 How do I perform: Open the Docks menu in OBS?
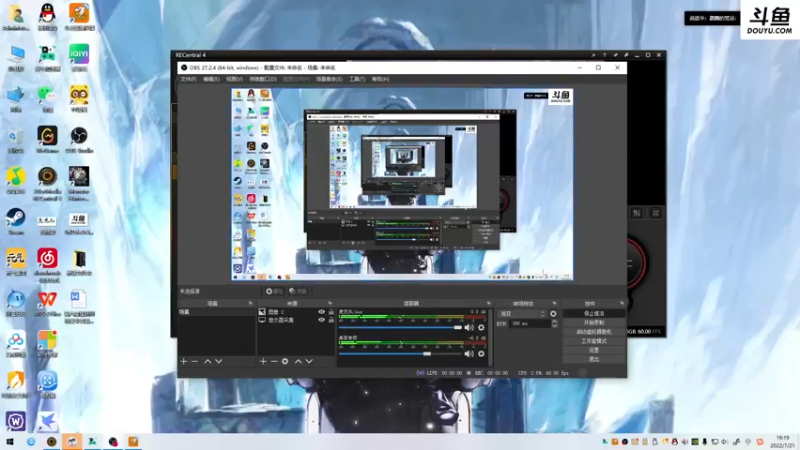point(263,79)
